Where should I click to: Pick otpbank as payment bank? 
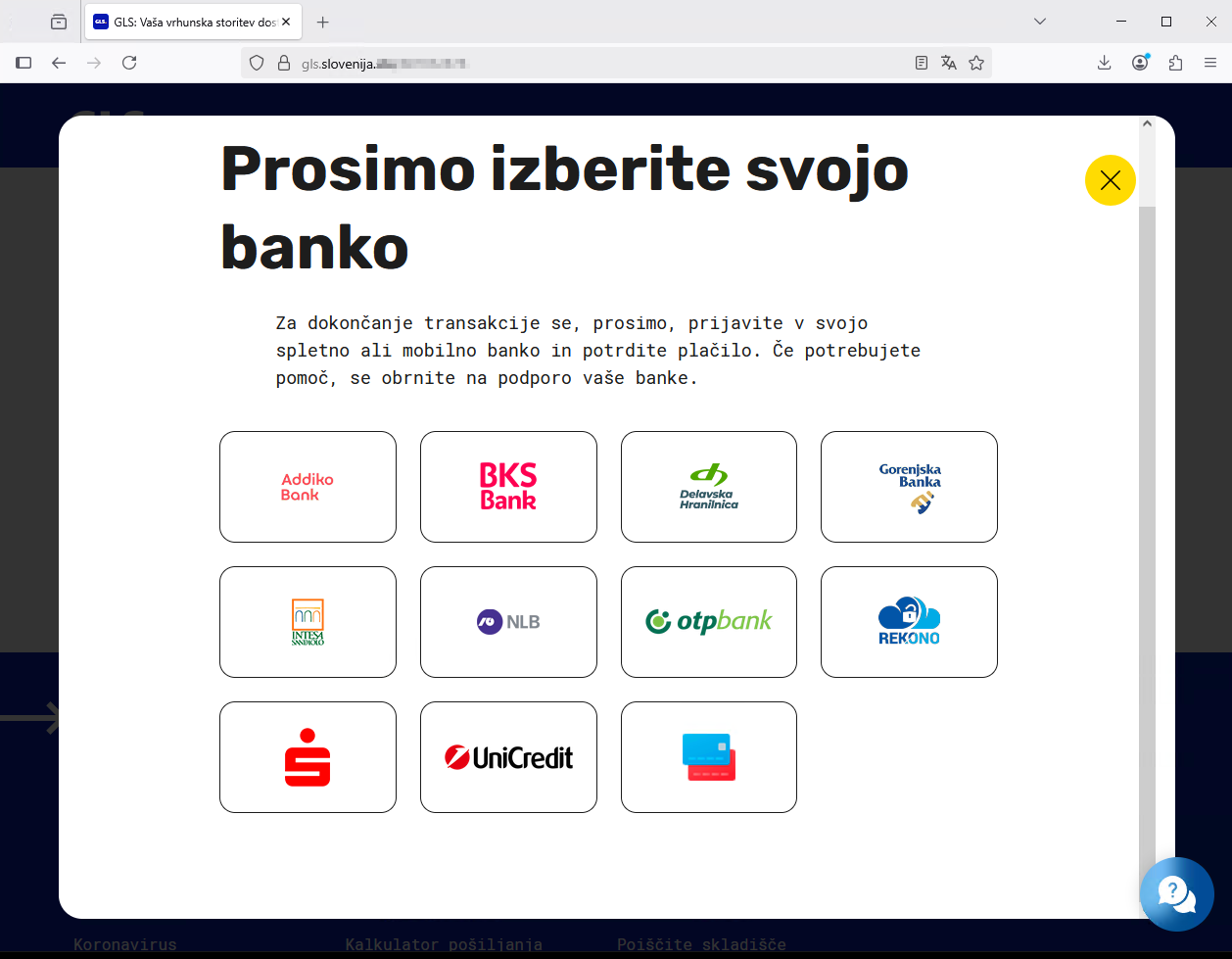click(x=709, y=622)
